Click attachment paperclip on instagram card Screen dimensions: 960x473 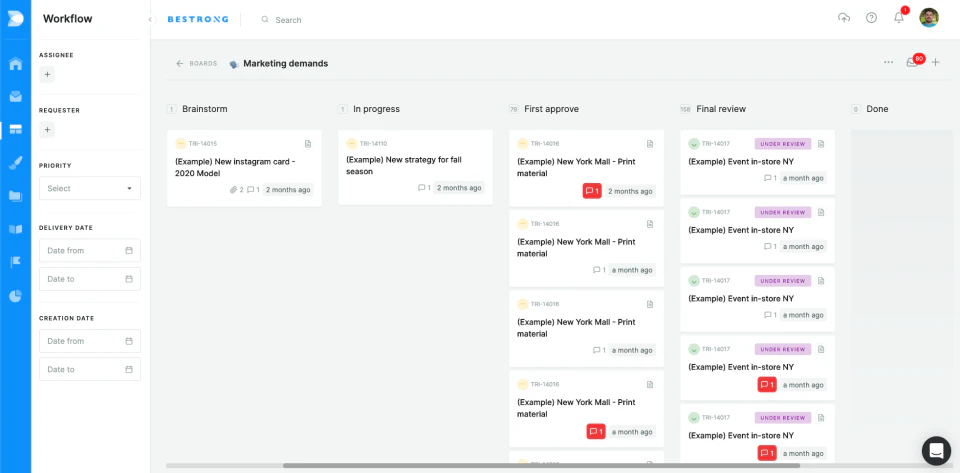point(233,190)
